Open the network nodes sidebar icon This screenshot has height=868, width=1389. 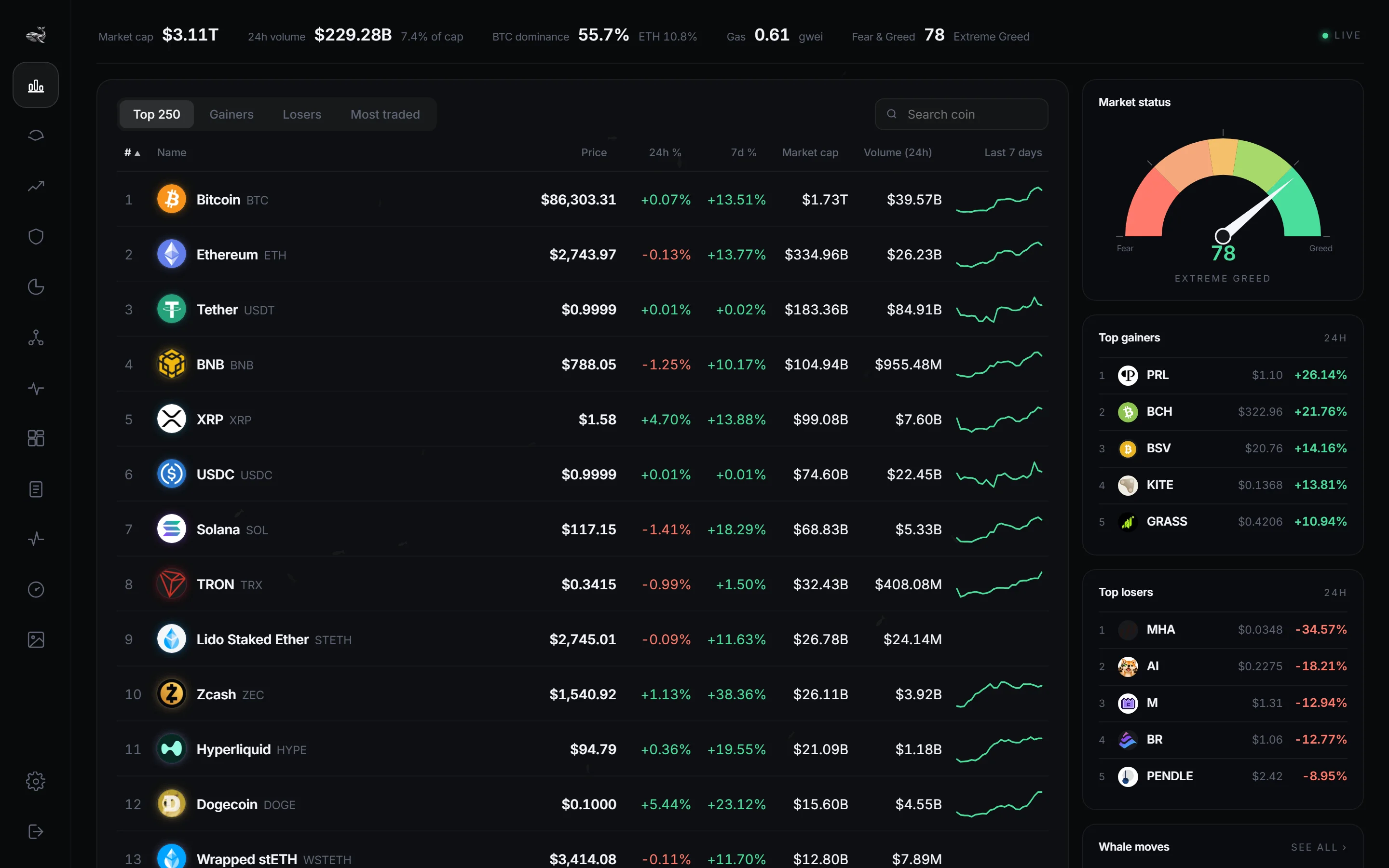point(36,338)
